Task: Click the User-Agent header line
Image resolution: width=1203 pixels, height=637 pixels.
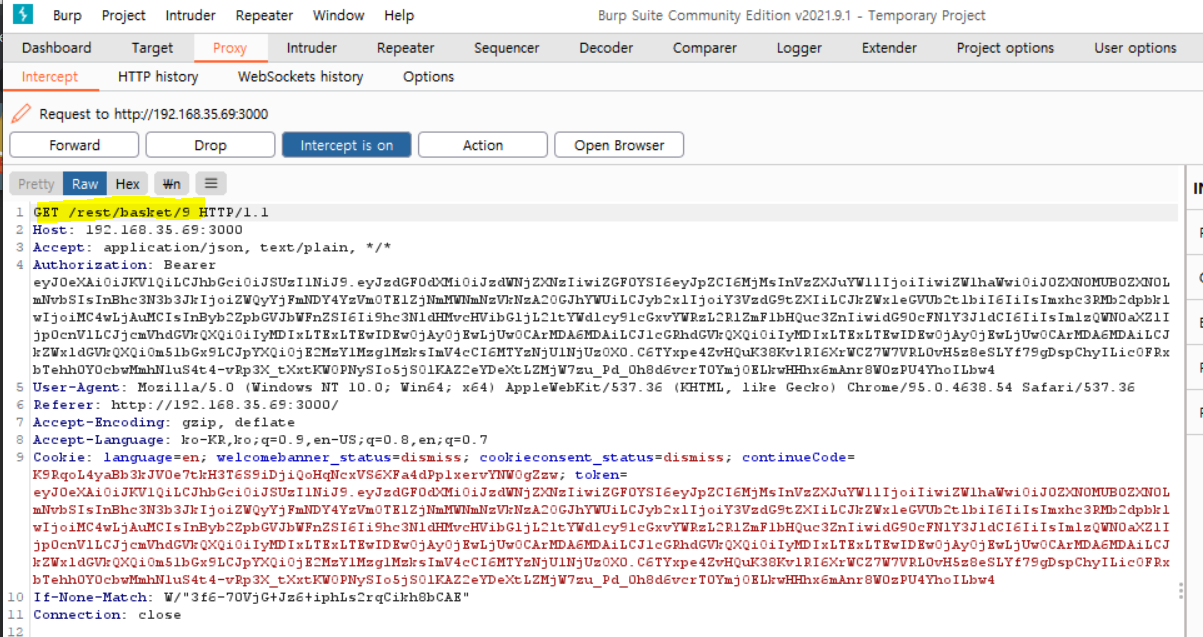Action: click(584, 387)
